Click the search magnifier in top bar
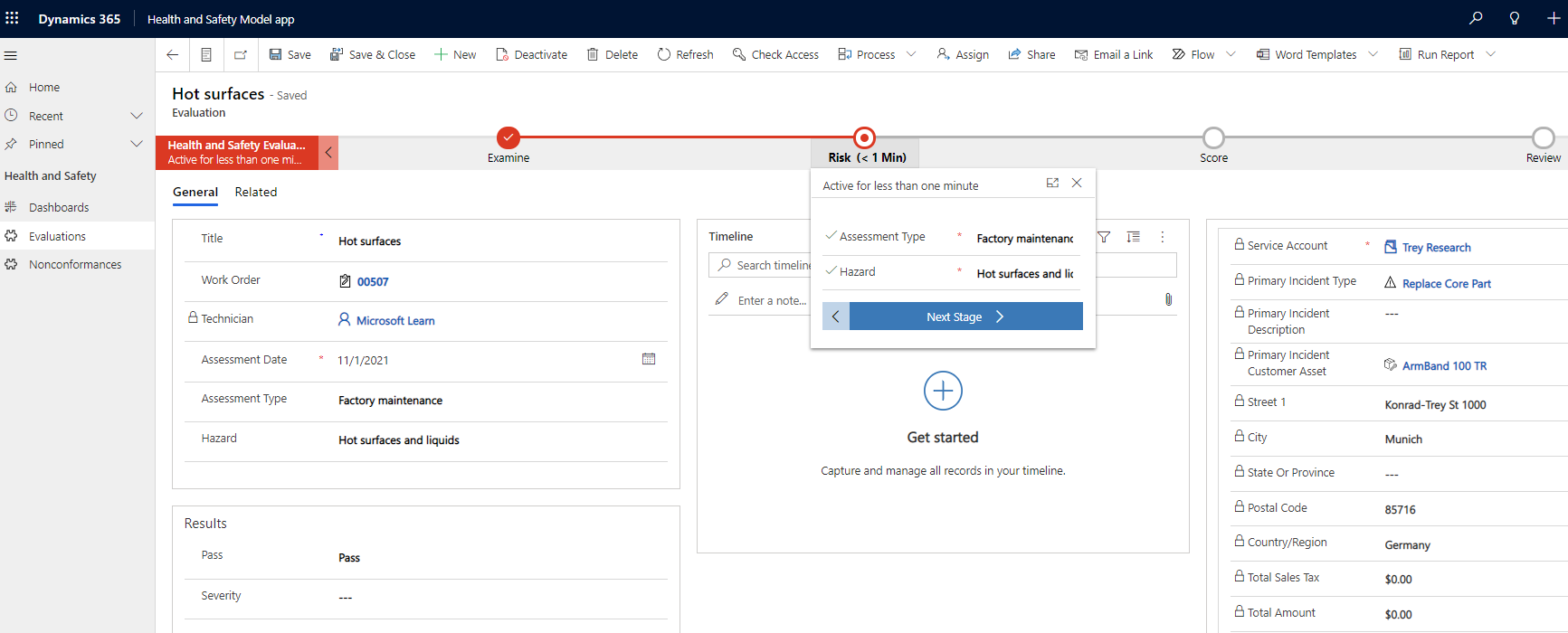 [1476, 18]
